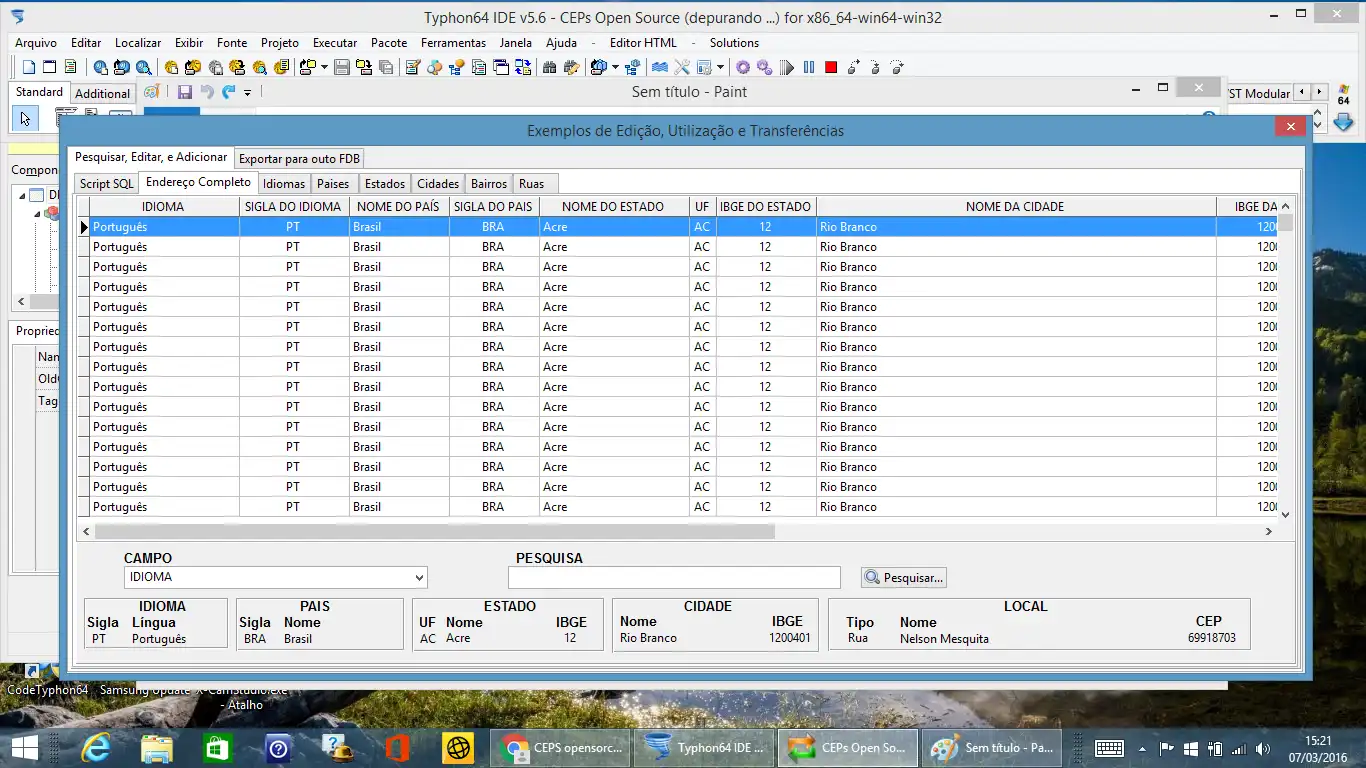Open Internet Explorer from the taskbar

click(96, 747)
